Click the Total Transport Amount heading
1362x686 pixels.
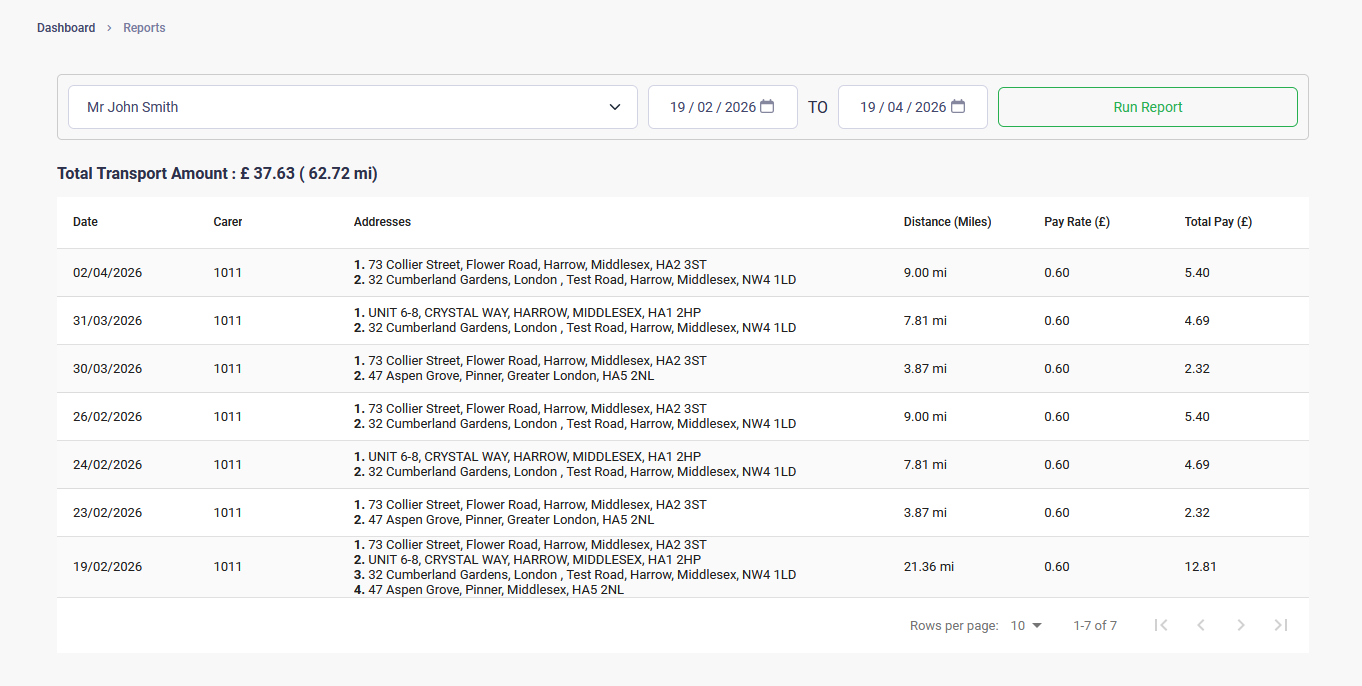pyautogui.click(x=217, y=173)
